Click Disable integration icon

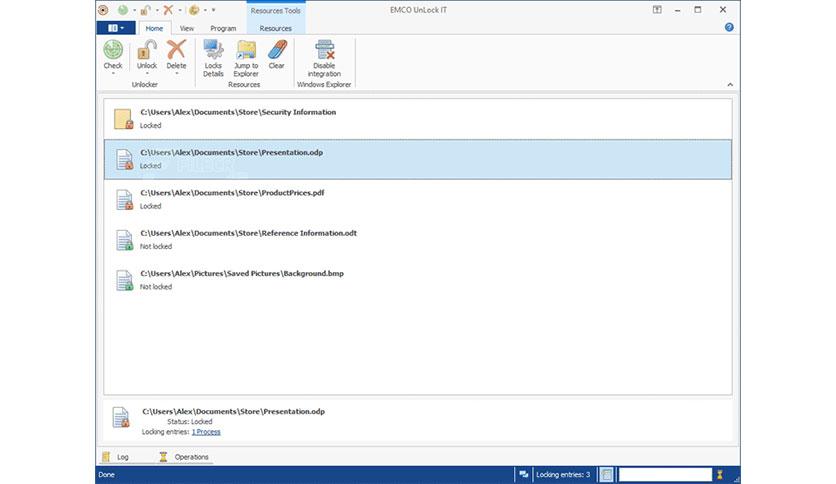coord(324,50)
